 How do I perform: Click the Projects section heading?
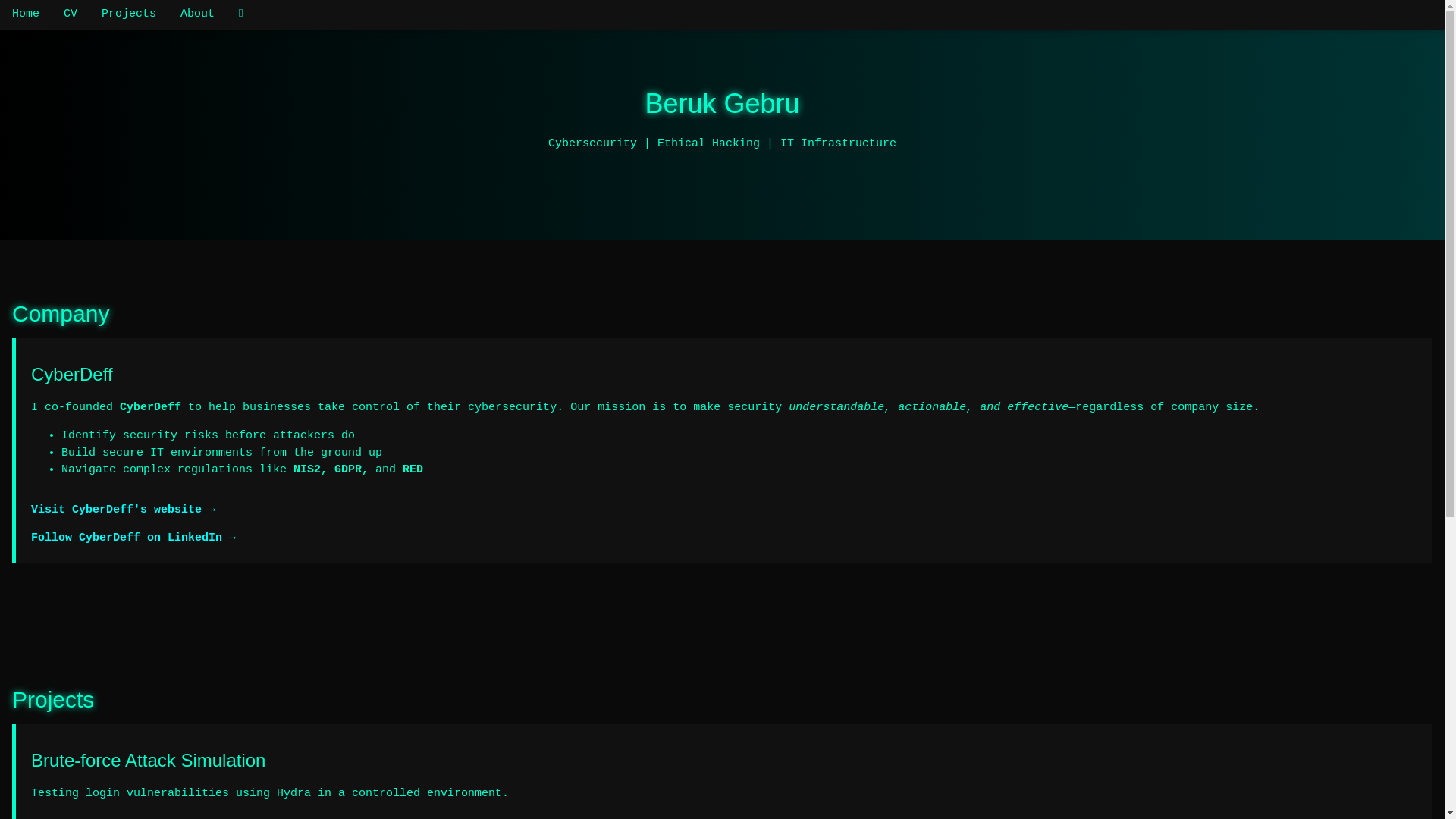tap(53, 700)
